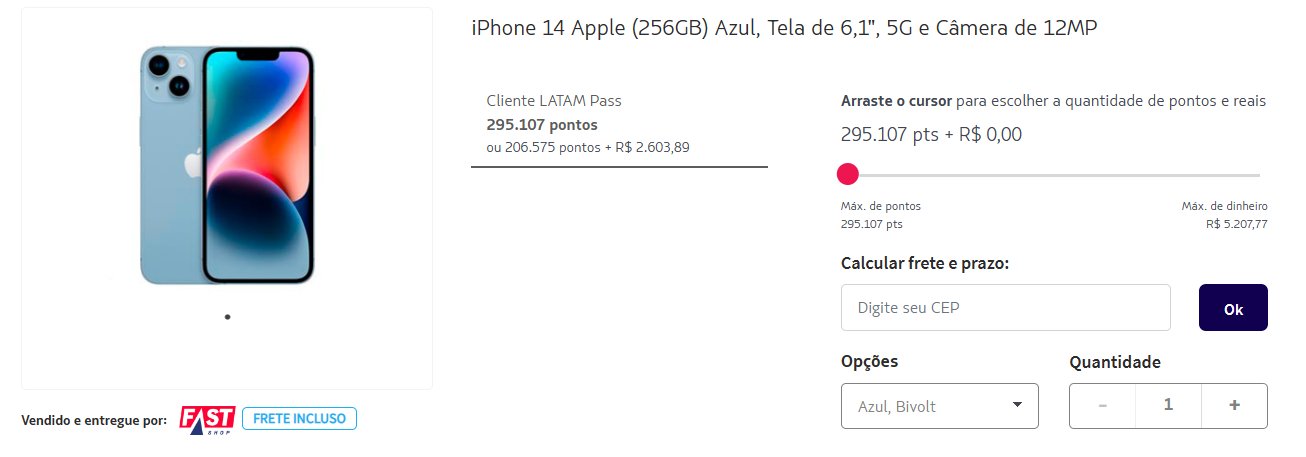Image resolution: width=1306 pixels, height=457 pixels.
Task: Click the right end of the slider track
Action: click(1257, 175)
